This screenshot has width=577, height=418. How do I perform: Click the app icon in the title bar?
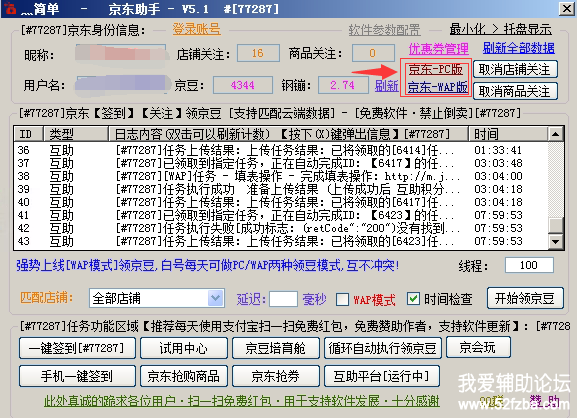pos(10,8)
